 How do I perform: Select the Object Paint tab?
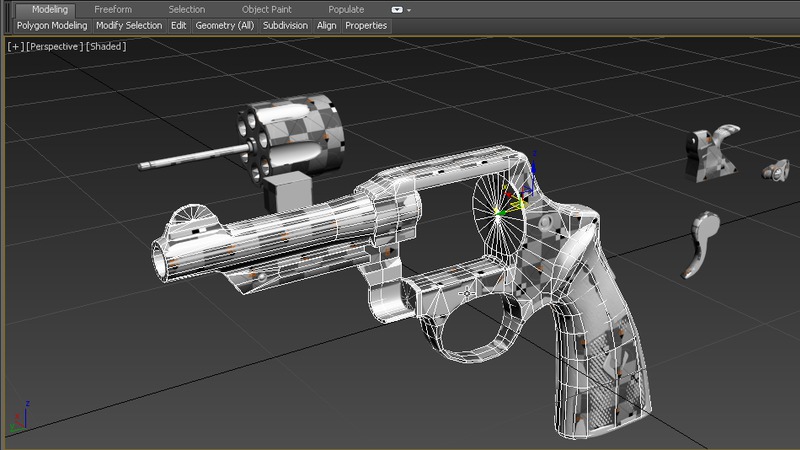268,9
